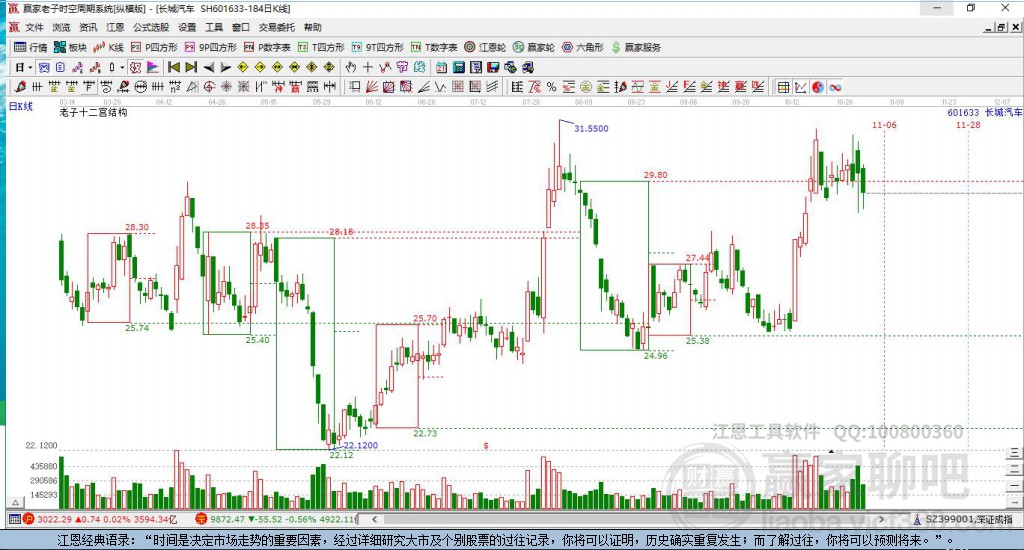This screenshot has height=550, width=1024.
Task: Open the T数字表 tool
Action: (x=434, y=47)
